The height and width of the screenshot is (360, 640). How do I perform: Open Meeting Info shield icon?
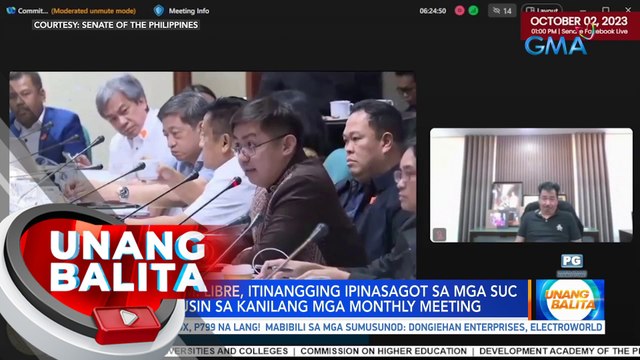(x=158, y=11)
